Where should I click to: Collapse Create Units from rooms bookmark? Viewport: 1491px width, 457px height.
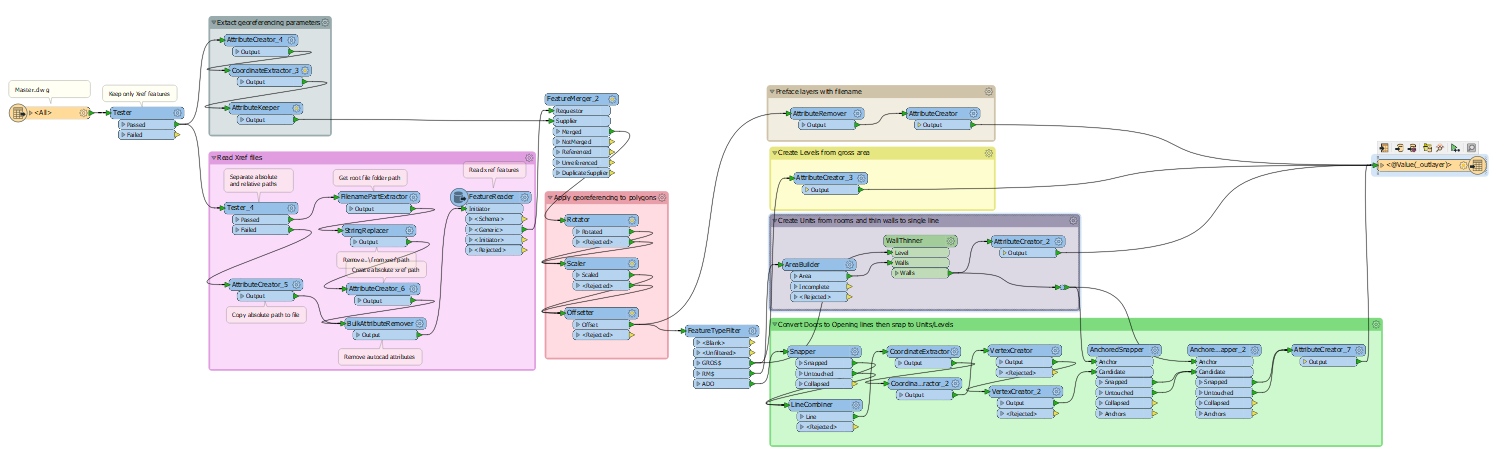point(774,220)
